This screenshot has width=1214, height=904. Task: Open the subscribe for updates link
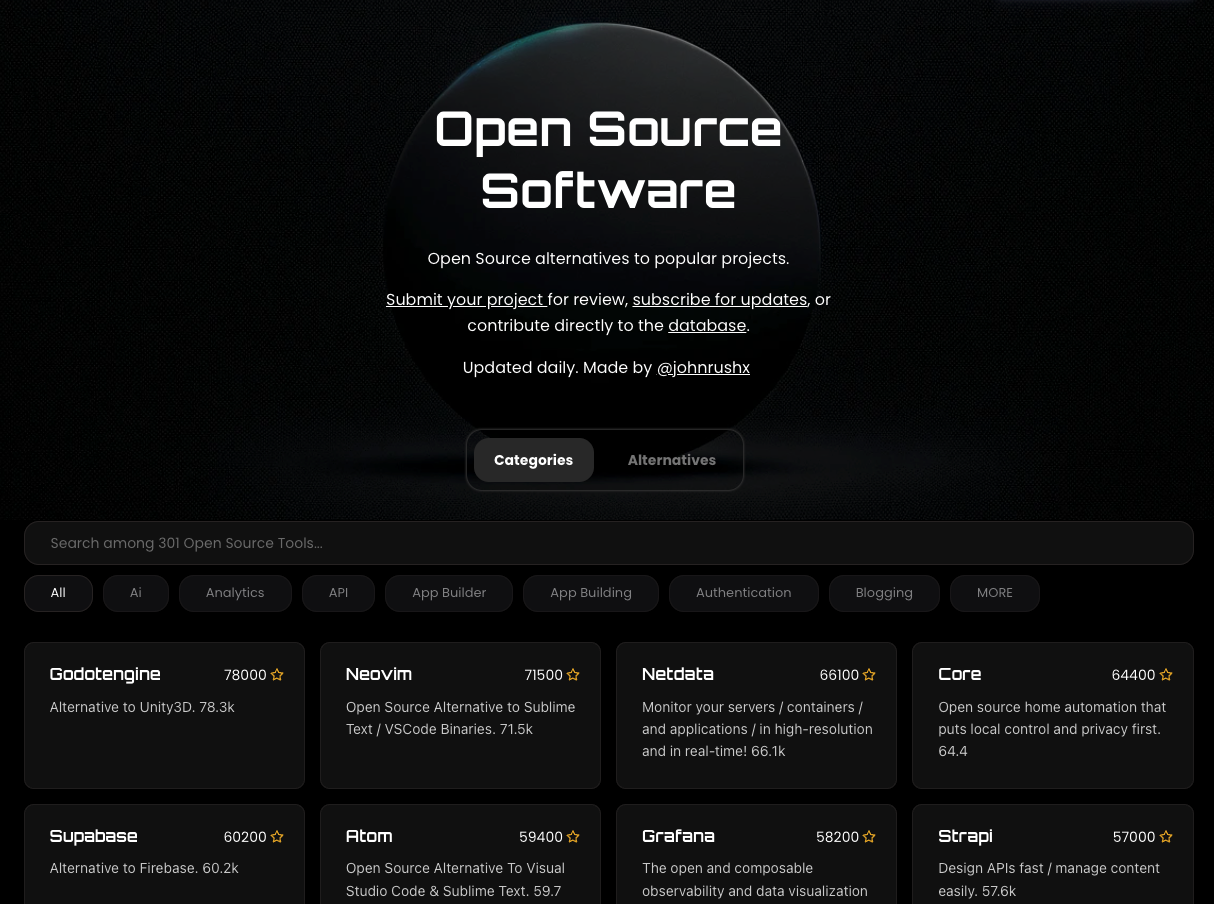(x=720, y=299)
